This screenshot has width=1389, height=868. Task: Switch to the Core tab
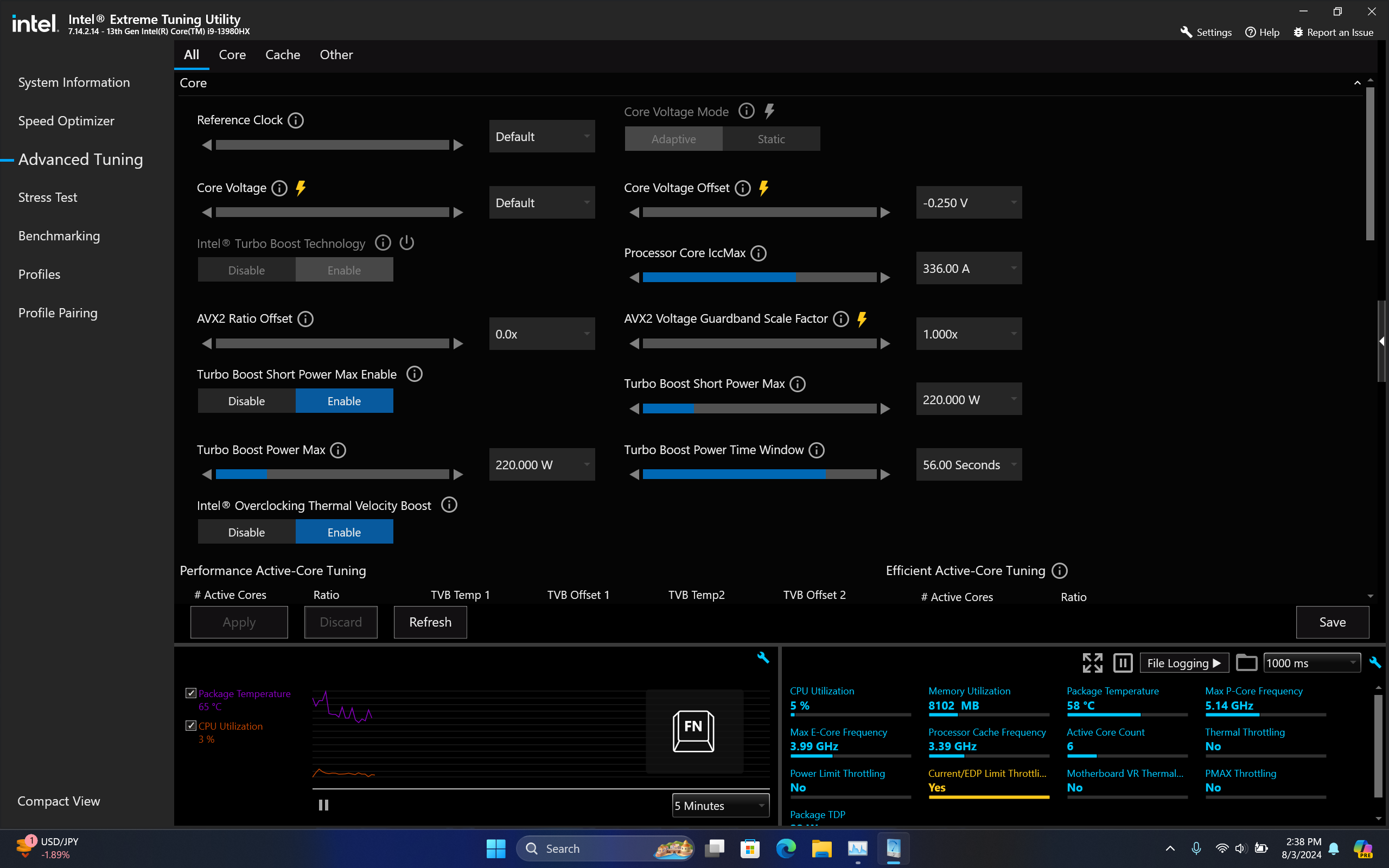click(232, 55)
